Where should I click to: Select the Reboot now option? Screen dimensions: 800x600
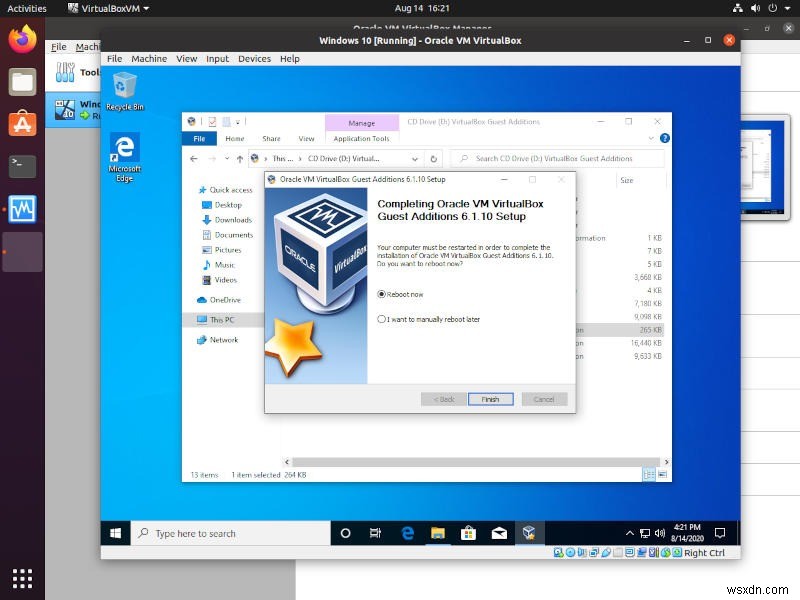point(382,294)
